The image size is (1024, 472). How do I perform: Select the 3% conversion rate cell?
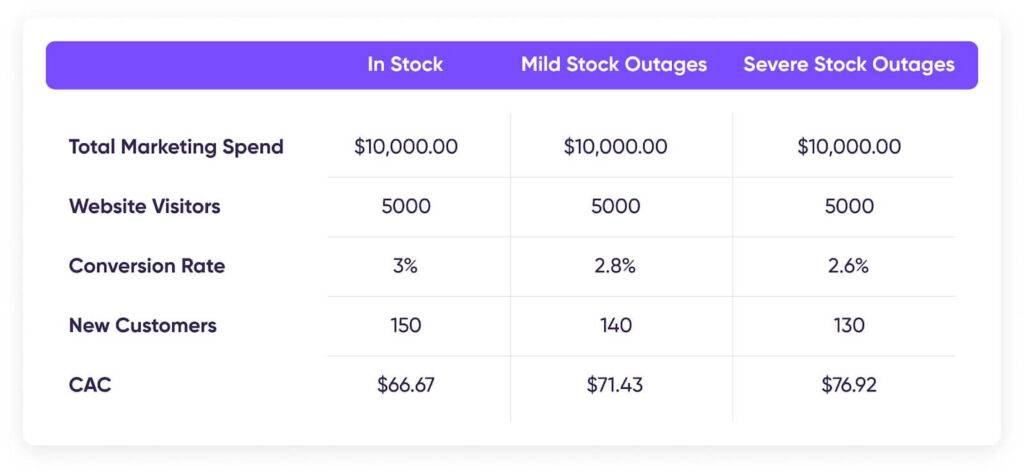pyautogui.click(x=406, y=266)
